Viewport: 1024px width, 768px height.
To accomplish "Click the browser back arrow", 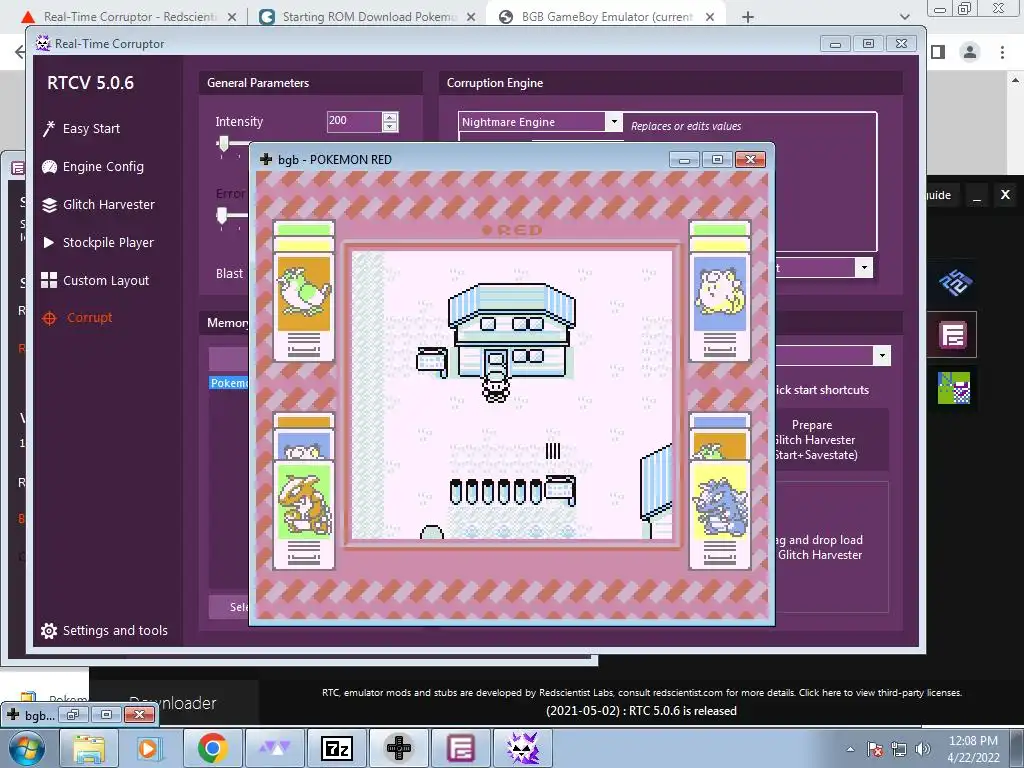I will tap(20, 52).
